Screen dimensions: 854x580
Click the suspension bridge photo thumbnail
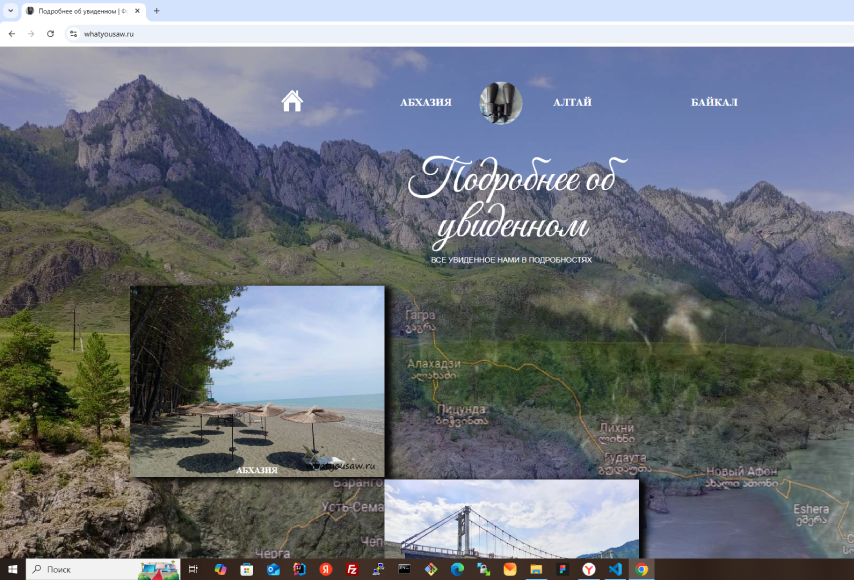[511, 519]
